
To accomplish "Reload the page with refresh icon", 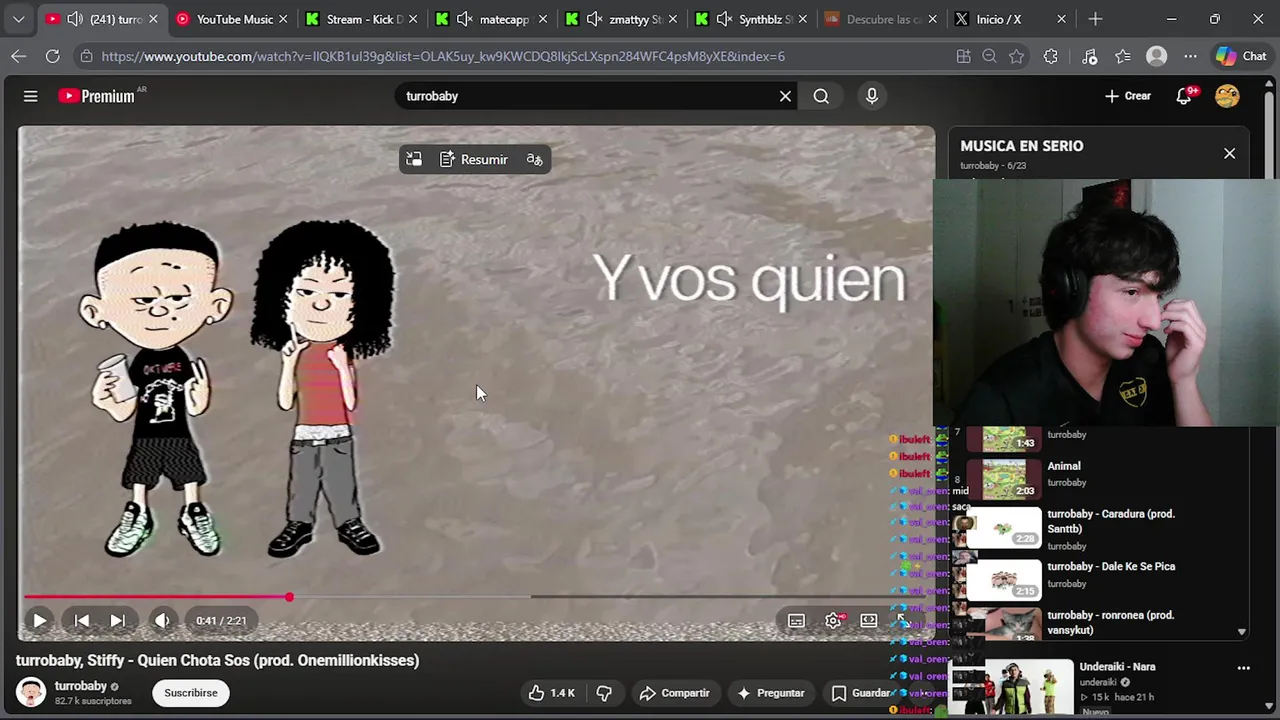I will pos(52,57).
